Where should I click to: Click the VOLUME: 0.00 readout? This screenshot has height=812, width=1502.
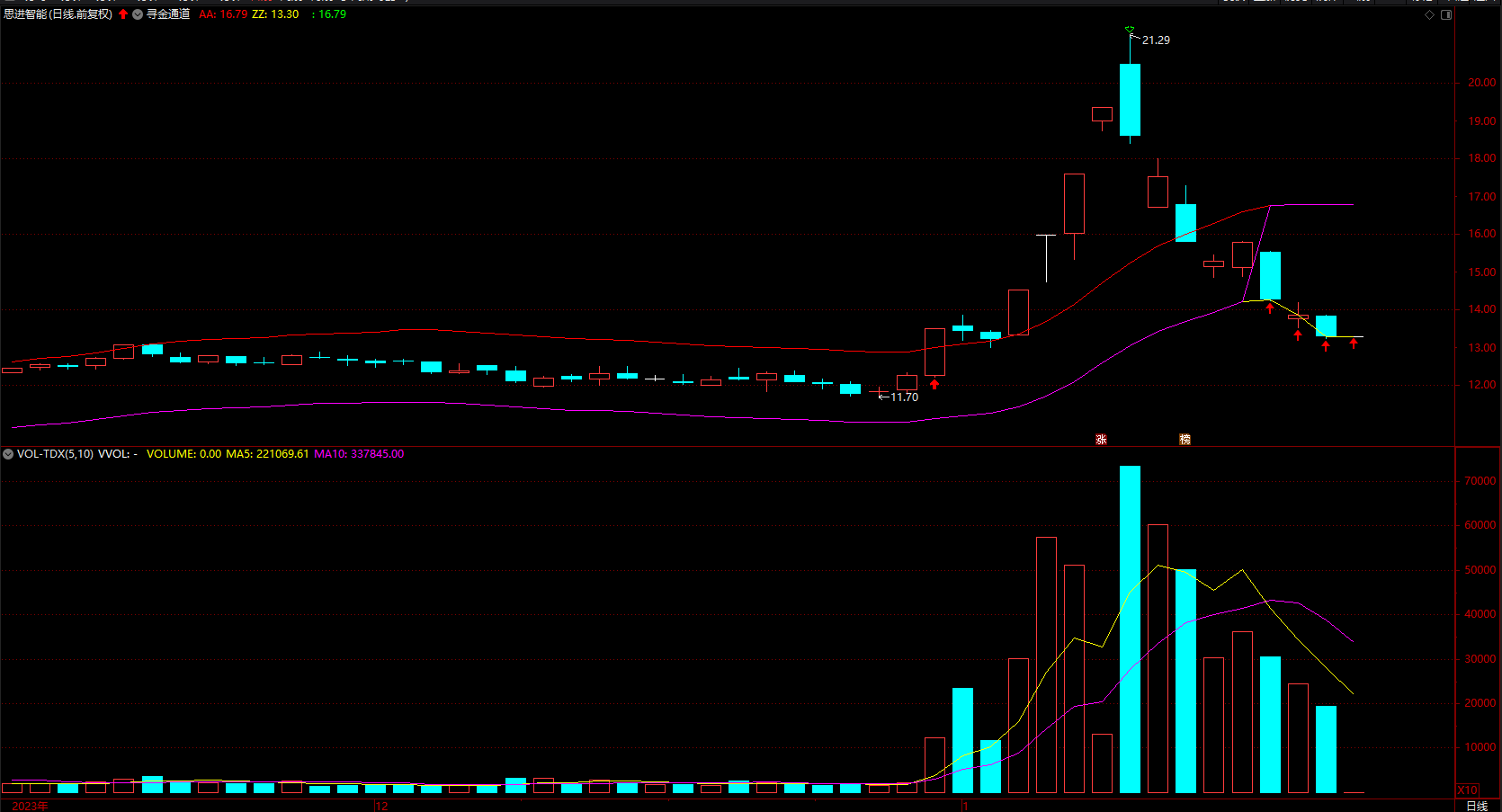pyautogui.click(x=183, y=454)
